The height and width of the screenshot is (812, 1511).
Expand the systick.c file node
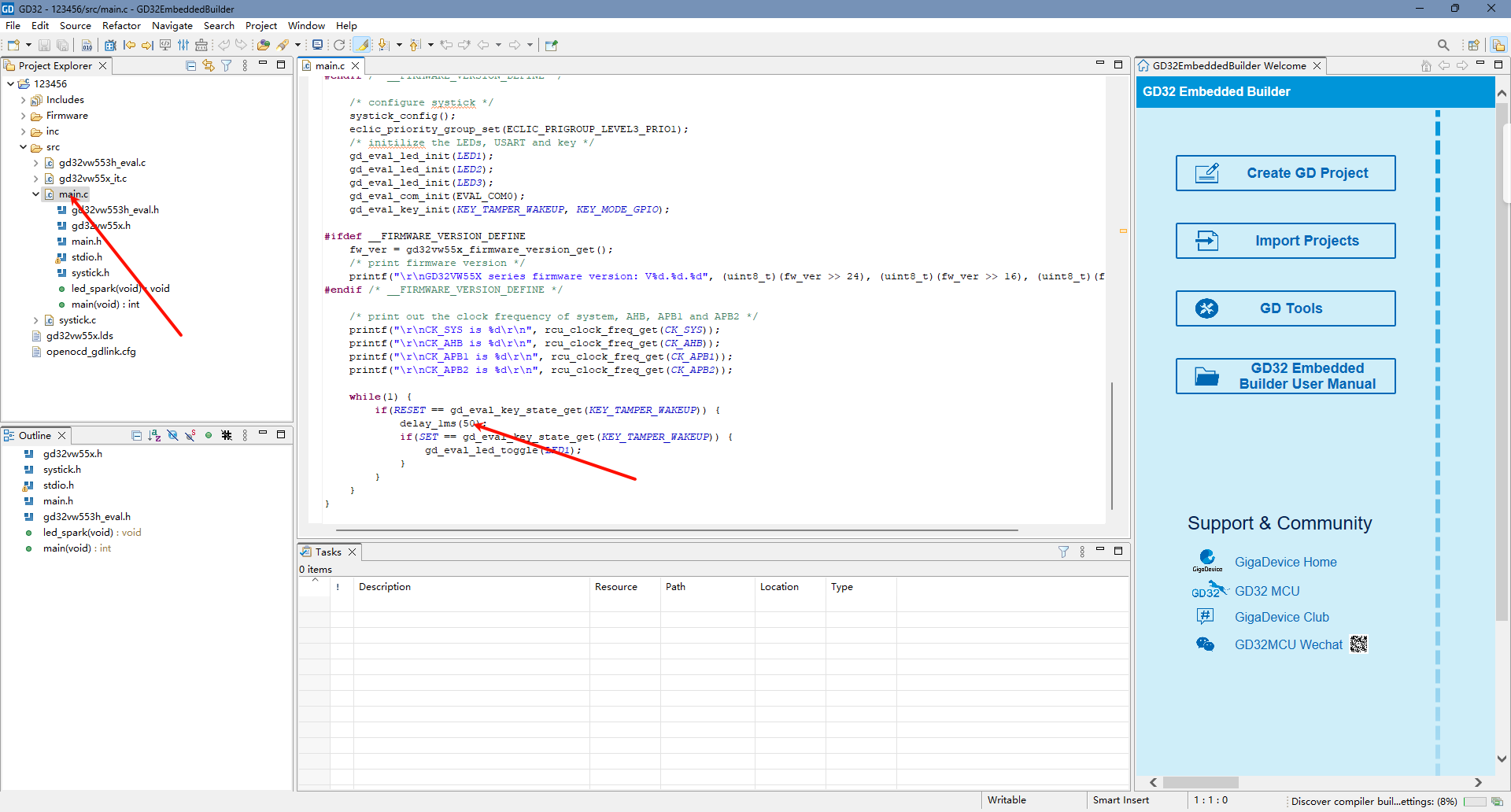pyautogui.click(x=36, y=320)
